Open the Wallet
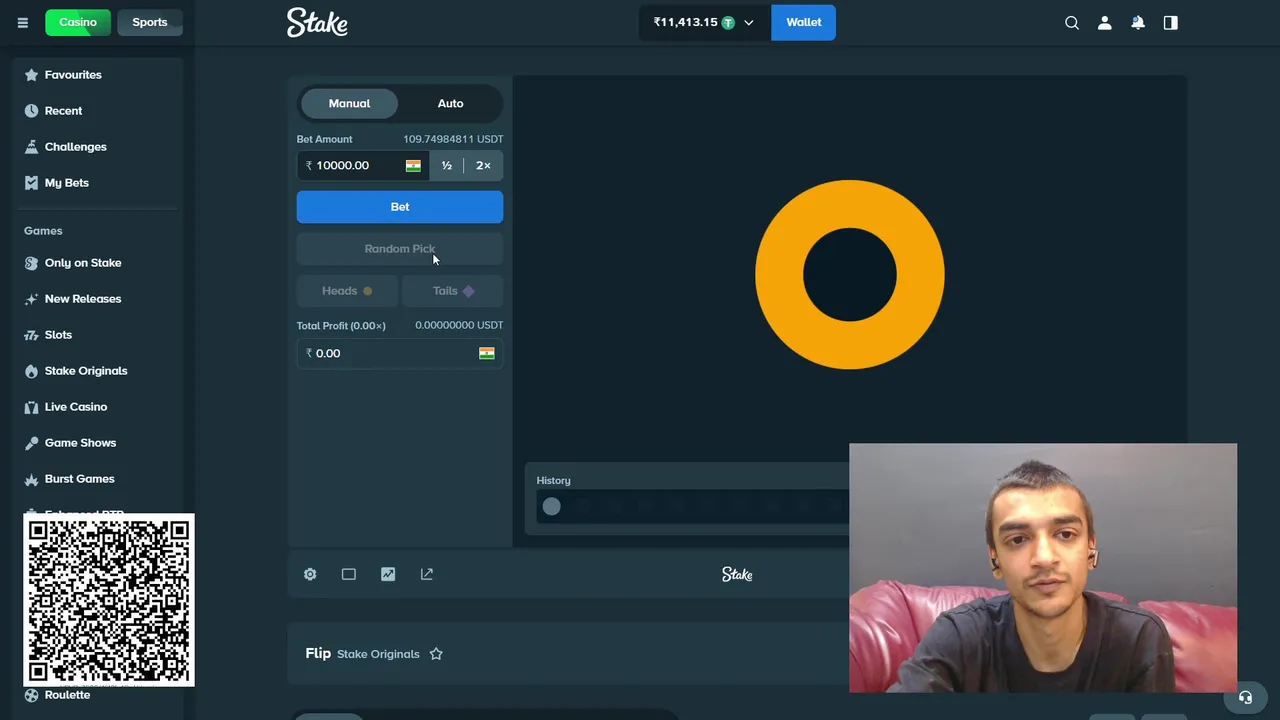Image resolution: width=1280 pixels, height=720 pixels. pos(803,22)
